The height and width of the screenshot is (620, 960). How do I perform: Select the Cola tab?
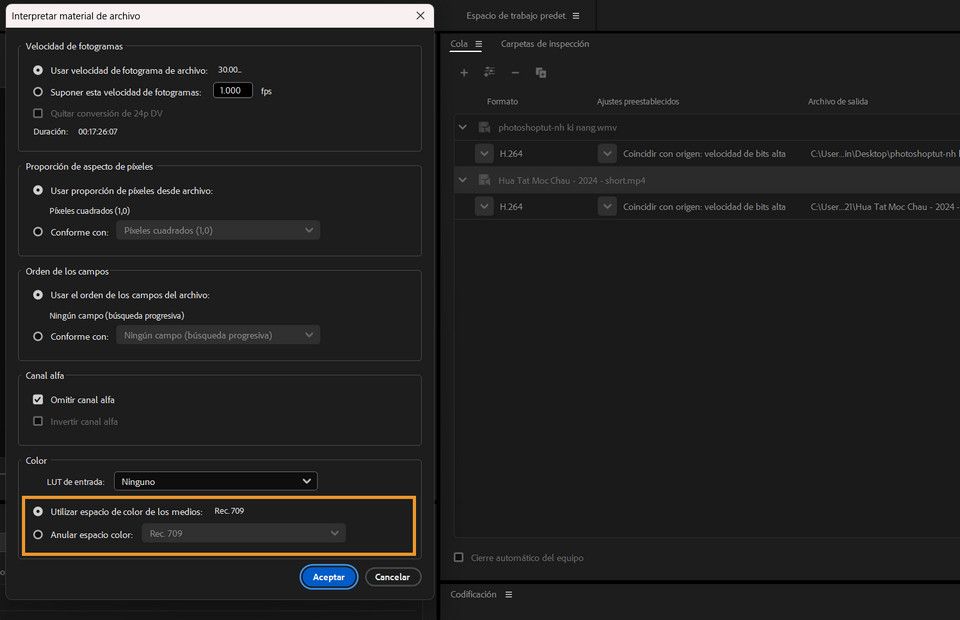460,44
